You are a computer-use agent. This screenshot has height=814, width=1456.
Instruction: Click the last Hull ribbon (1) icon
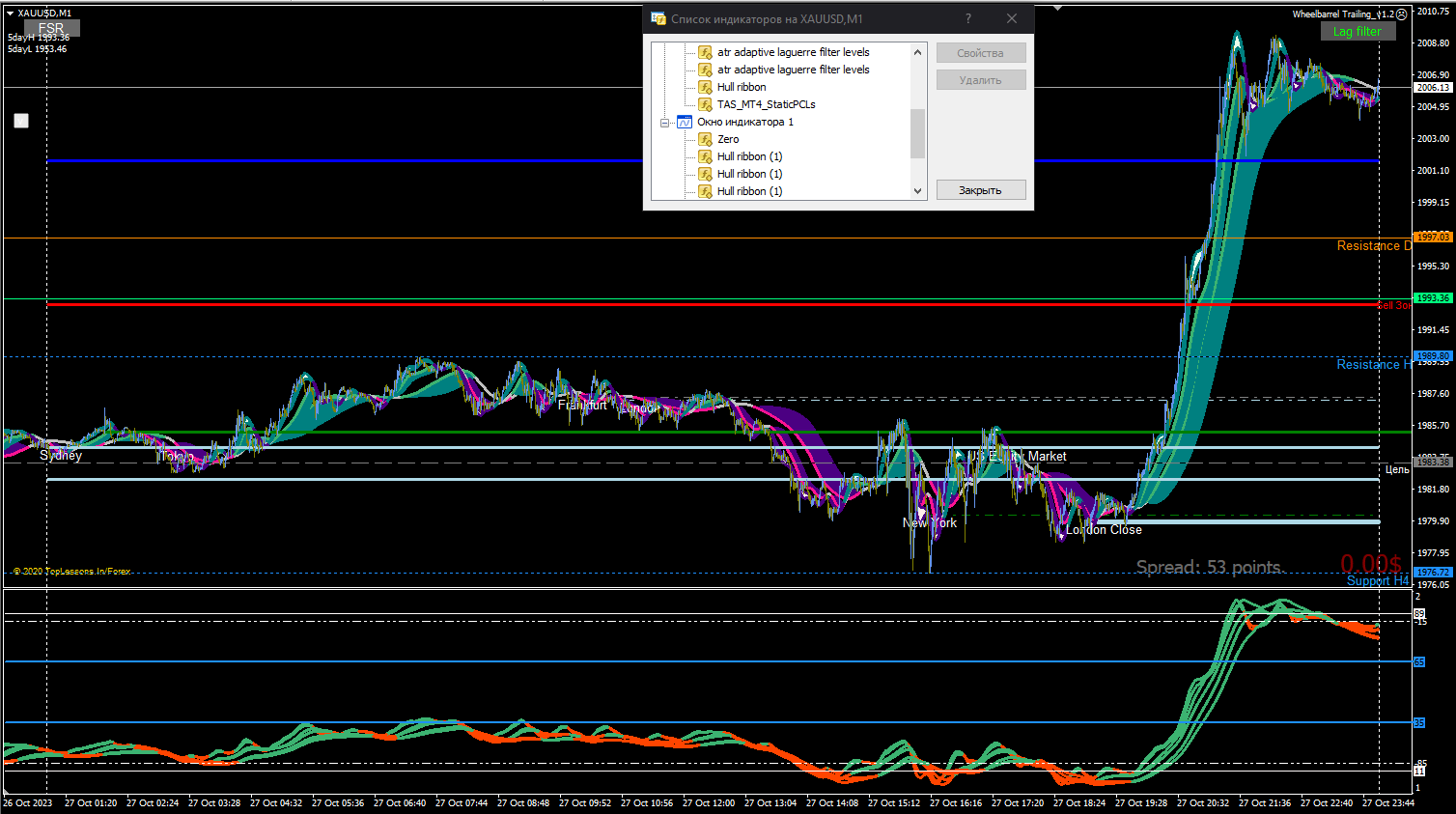point(706,191)
